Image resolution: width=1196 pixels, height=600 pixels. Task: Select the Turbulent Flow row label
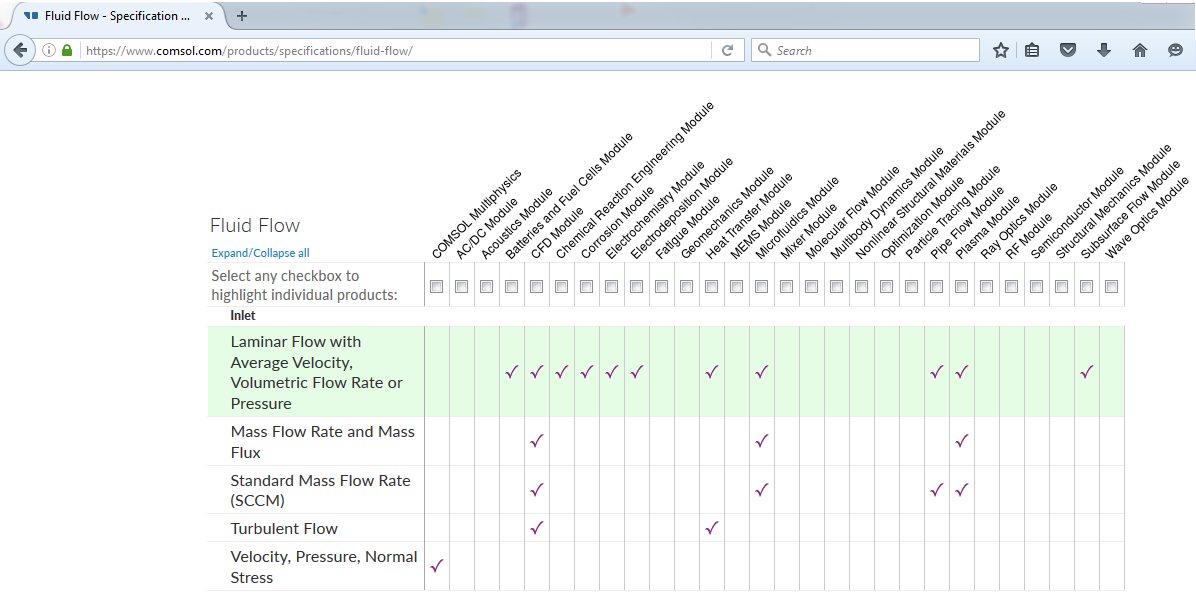coord(284,528)
